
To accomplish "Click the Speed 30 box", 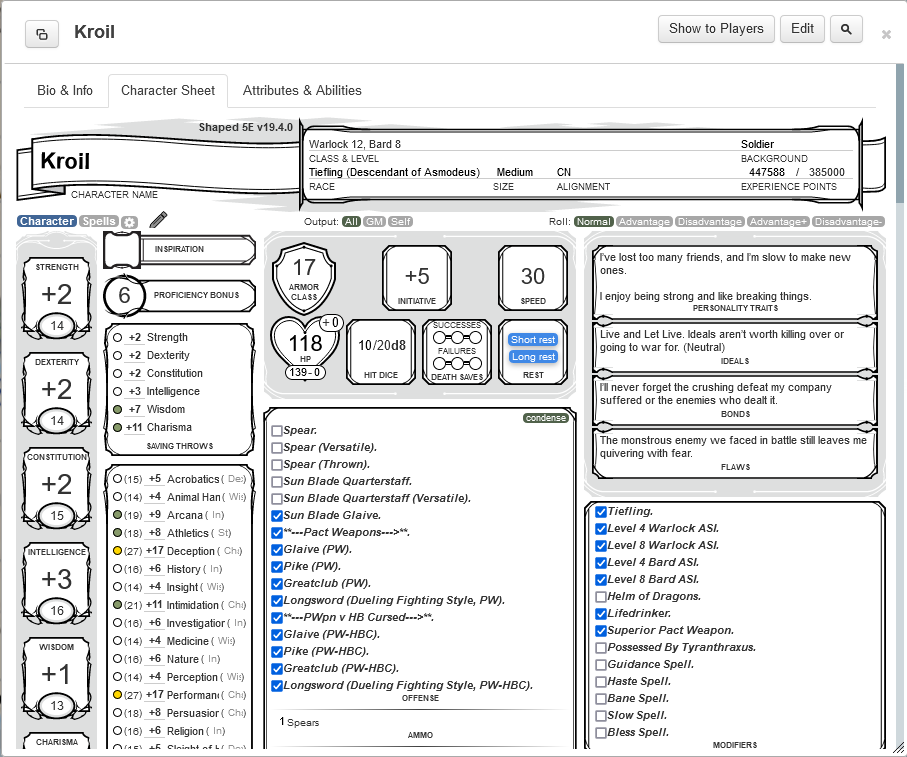I will [533, 278].
